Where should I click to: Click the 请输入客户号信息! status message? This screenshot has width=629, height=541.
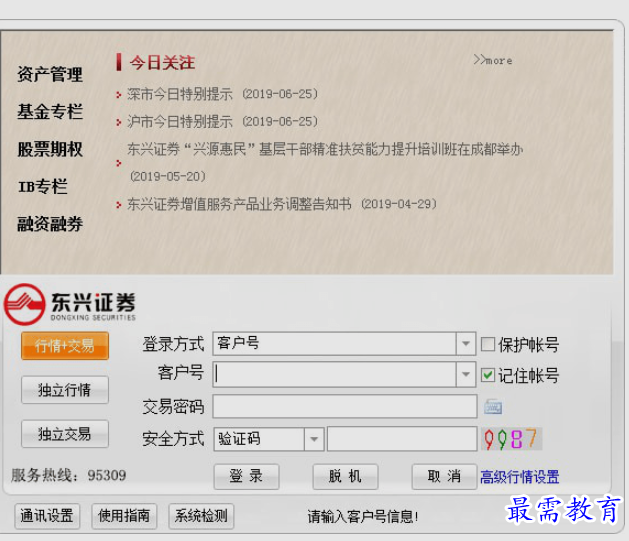click(x=363, y=517)
